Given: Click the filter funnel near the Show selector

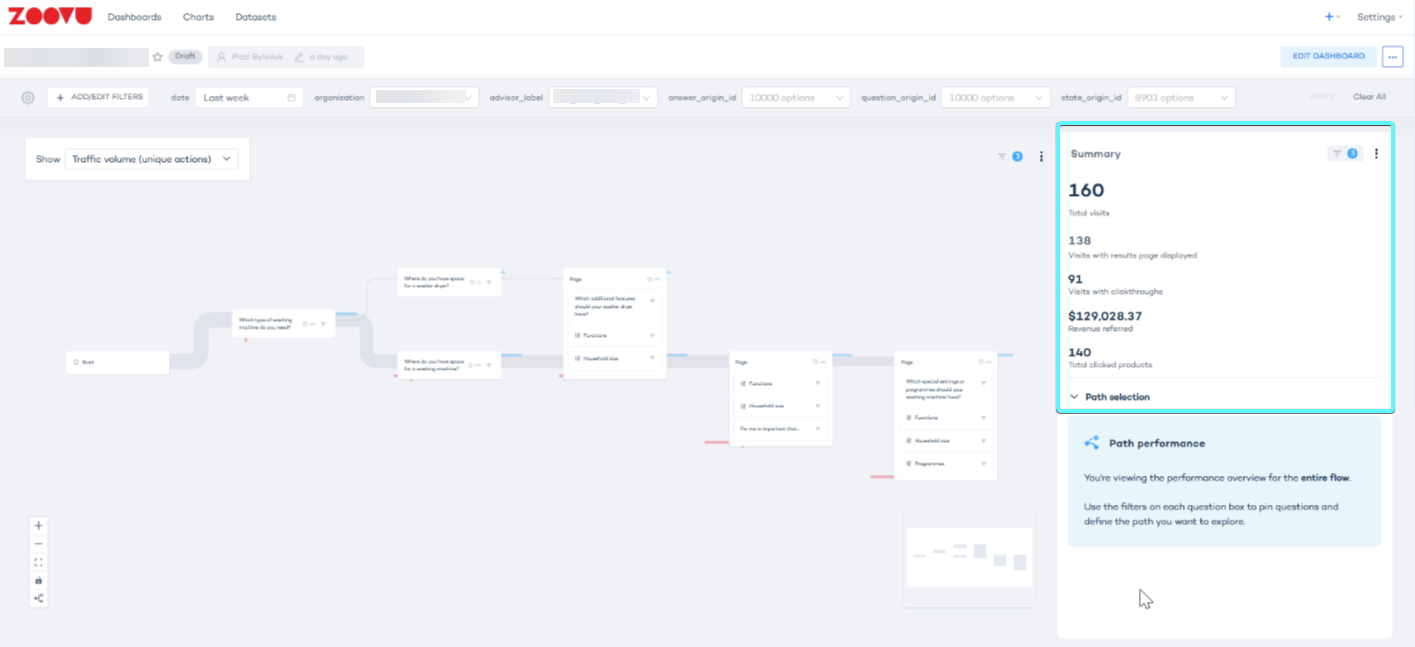Looking at the screenshot, I should 1001,156.
